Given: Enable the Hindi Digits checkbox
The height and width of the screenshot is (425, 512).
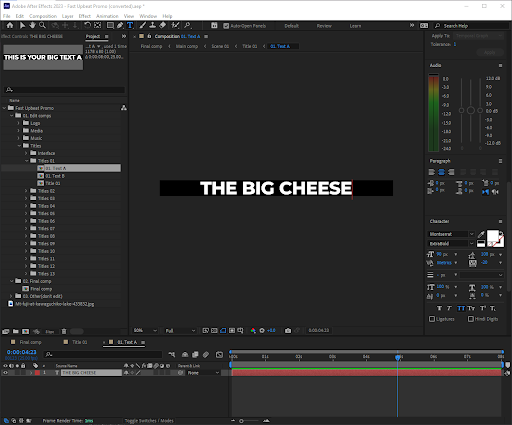Looking at the screenshot, I should (471, 319).
